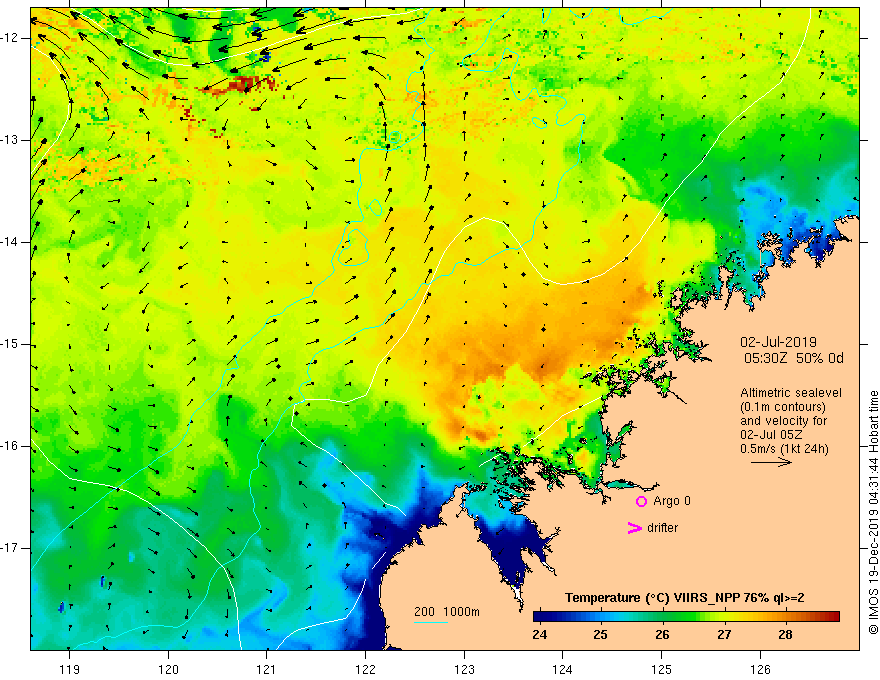
Task: Click the 0.5m/s velocity scale arrow
Action: click(771, 462)
